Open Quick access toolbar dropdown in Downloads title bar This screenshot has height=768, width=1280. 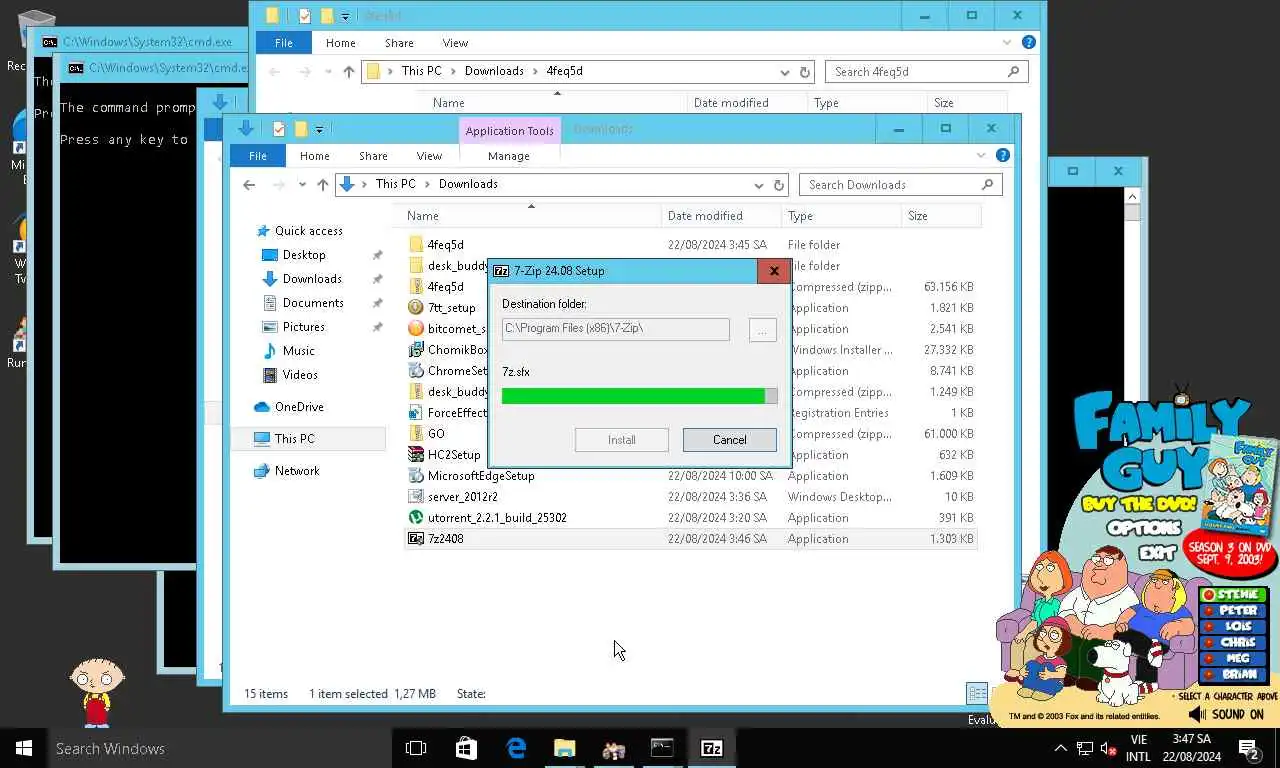pos(319,129)
